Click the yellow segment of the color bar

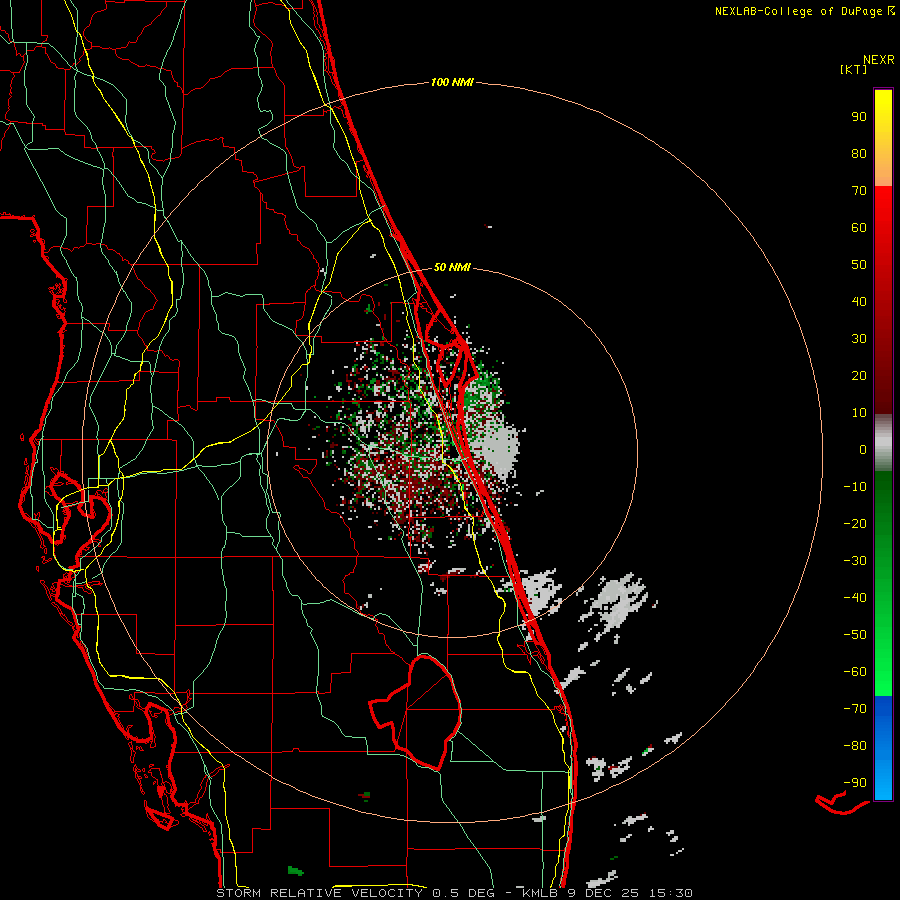(883, 138)
